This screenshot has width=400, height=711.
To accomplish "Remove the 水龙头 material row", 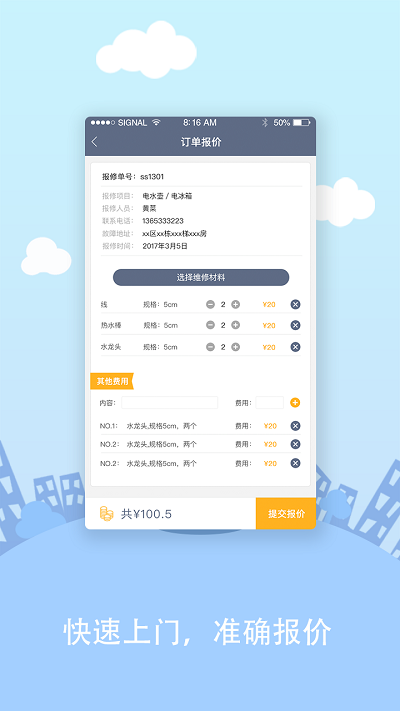I will pos(295,347).
